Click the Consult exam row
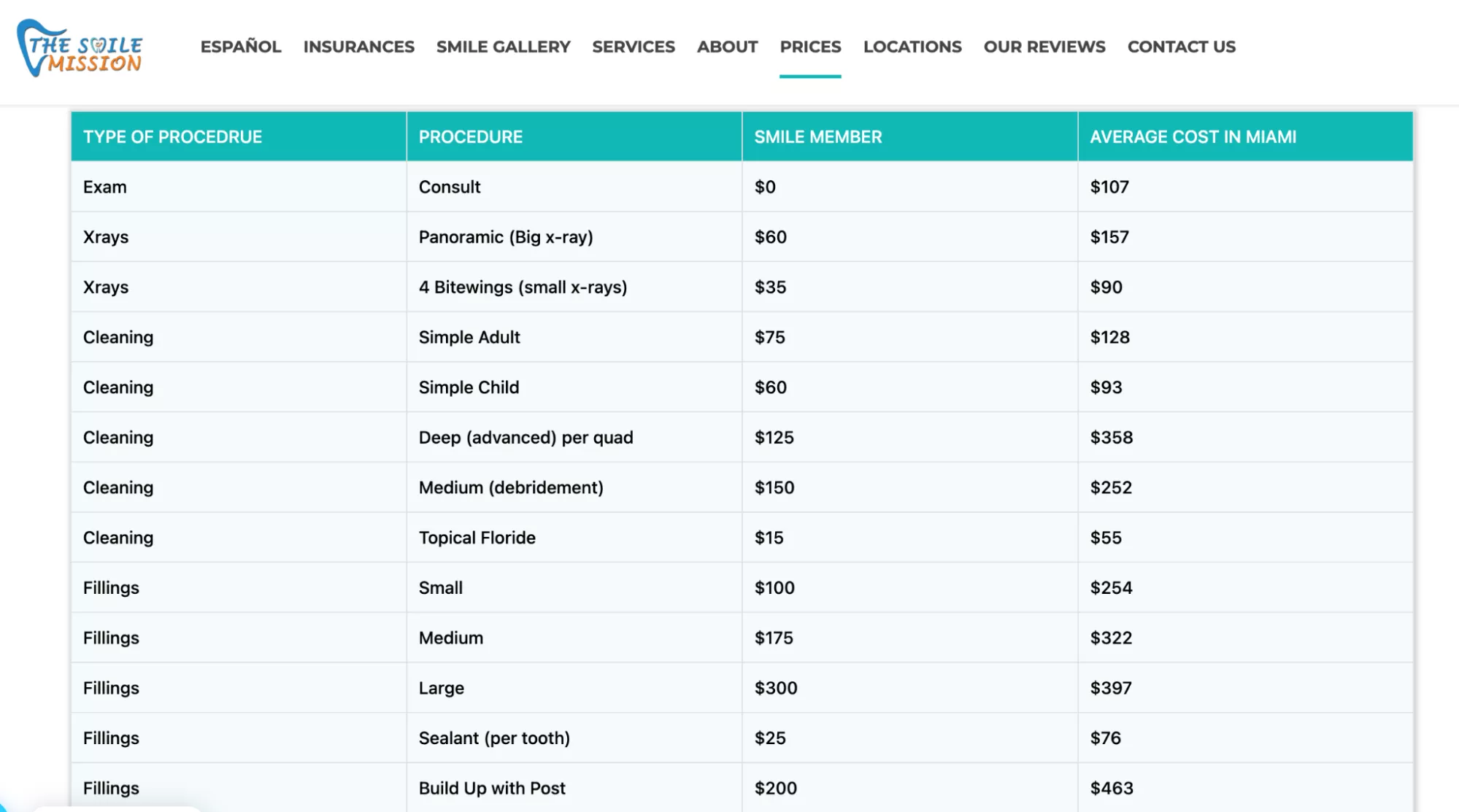 click(x=449, y=187)
